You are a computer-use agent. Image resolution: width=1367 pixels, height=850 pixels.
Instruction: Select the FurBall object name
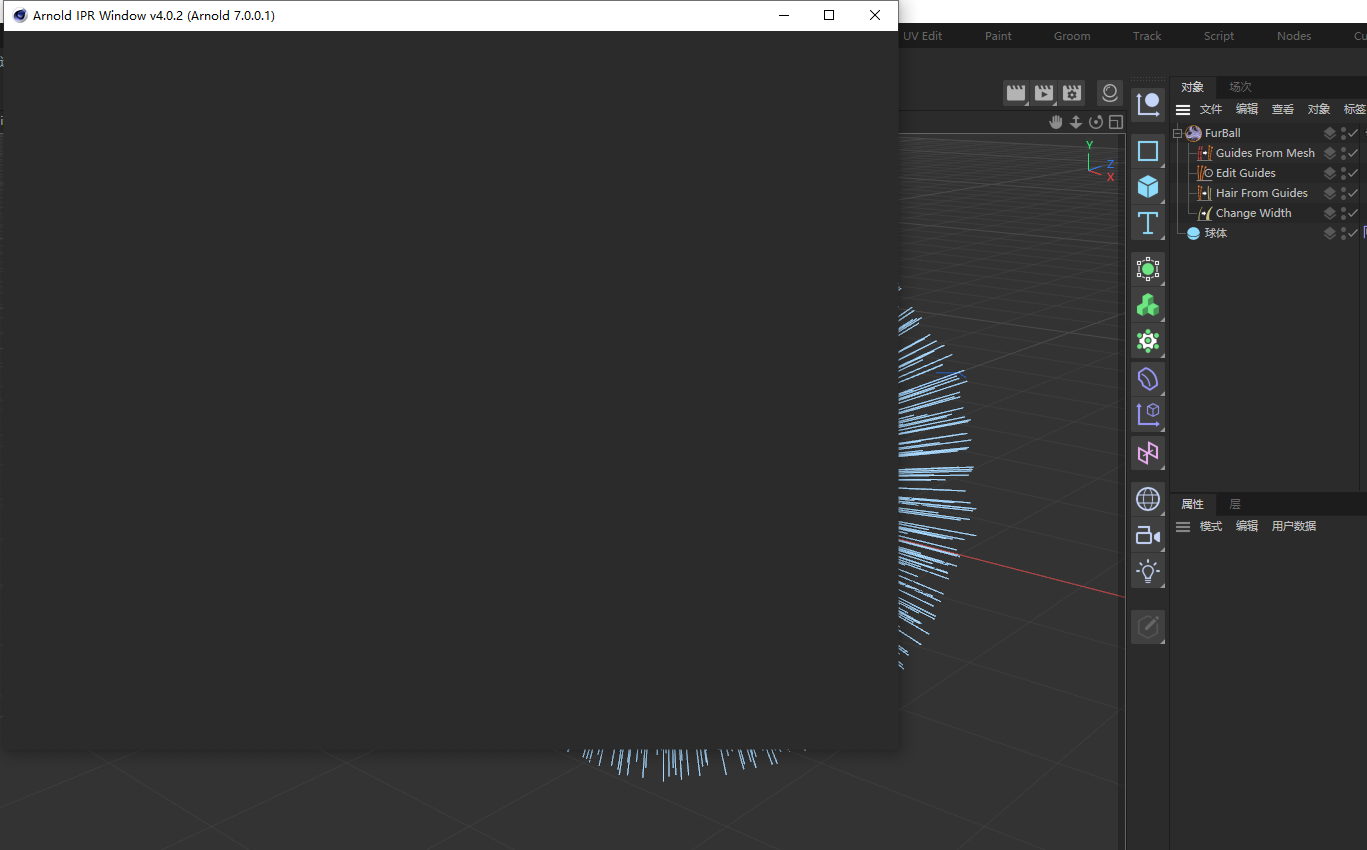pyautogui.click(x=1222, y=133)
